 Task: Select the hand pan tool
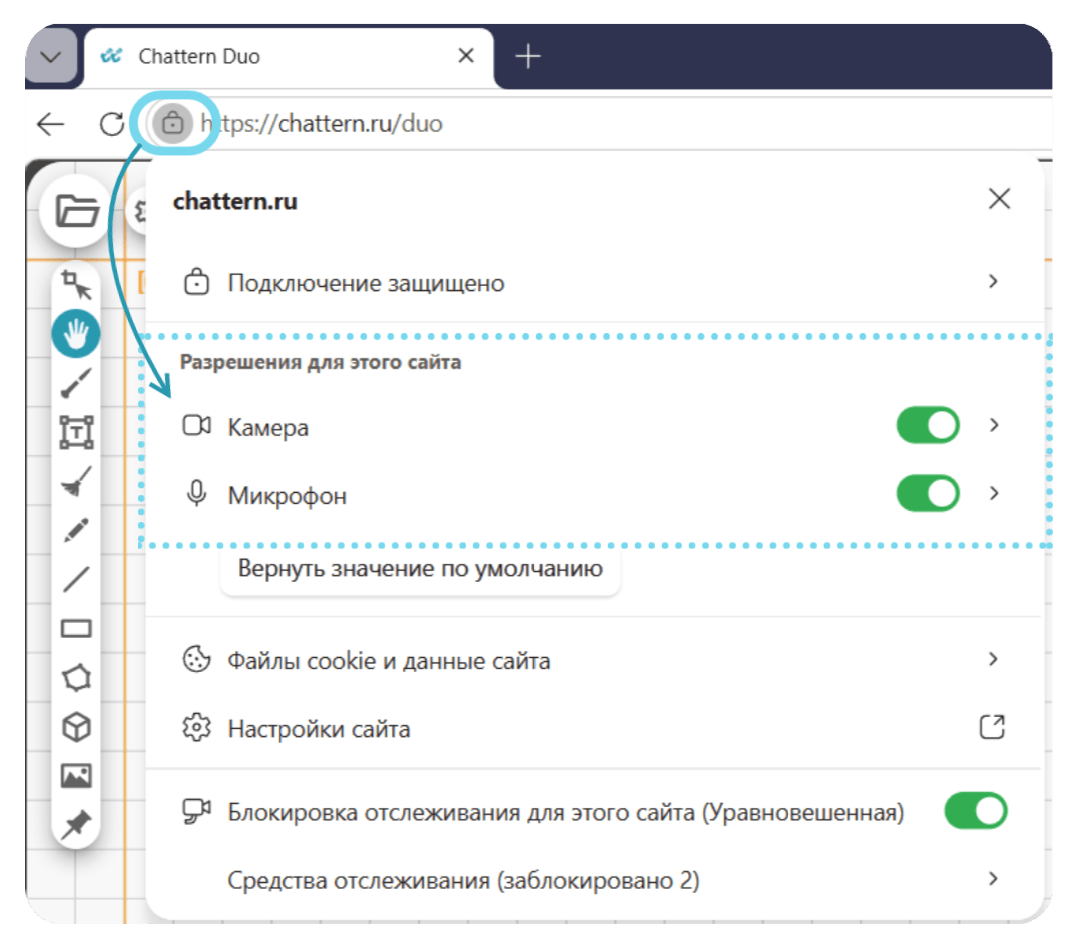pyautogui.click(x=76, y=334)
